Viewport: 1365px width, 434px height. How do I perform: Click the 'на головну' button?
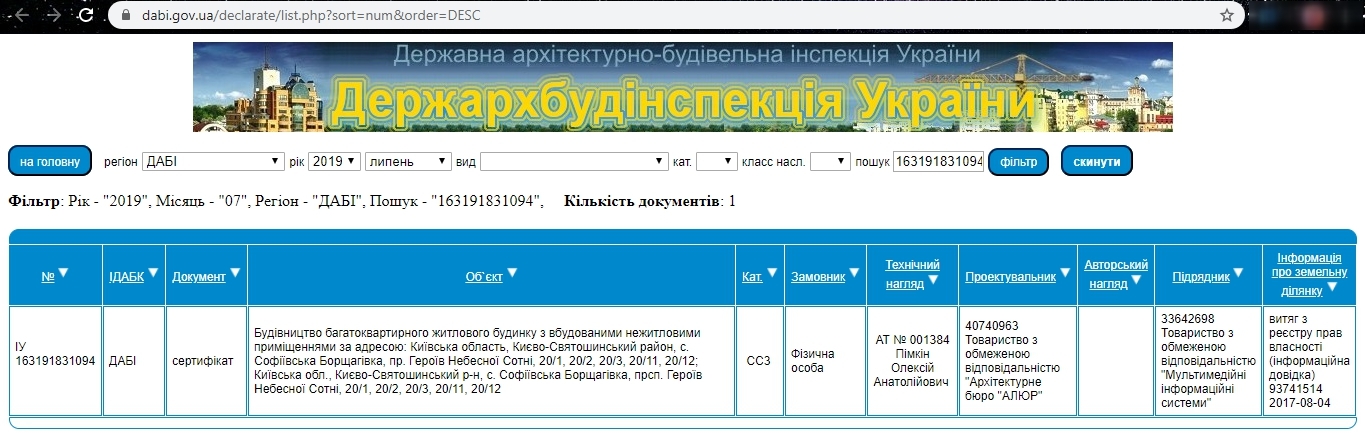[50, 161]
